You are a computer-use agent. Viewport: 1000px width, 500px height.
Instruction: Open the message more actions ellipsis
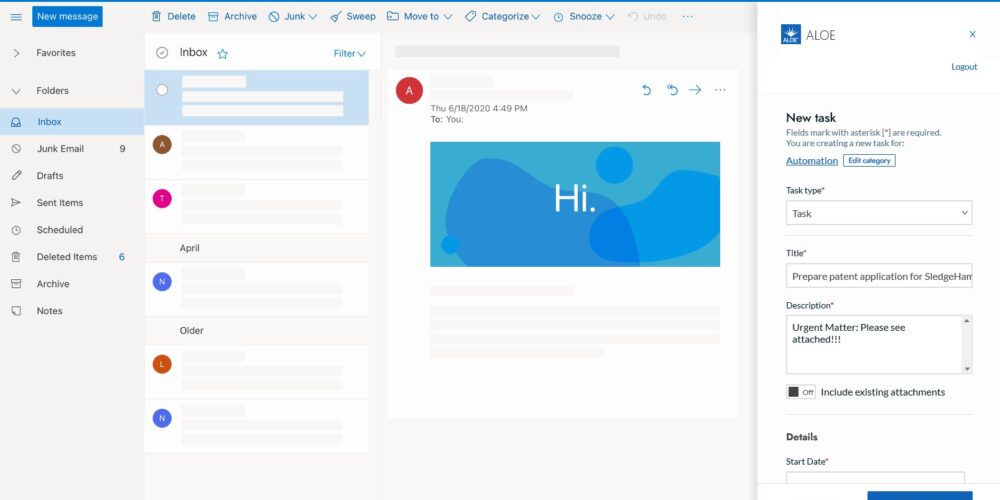(x=720, y=90)
